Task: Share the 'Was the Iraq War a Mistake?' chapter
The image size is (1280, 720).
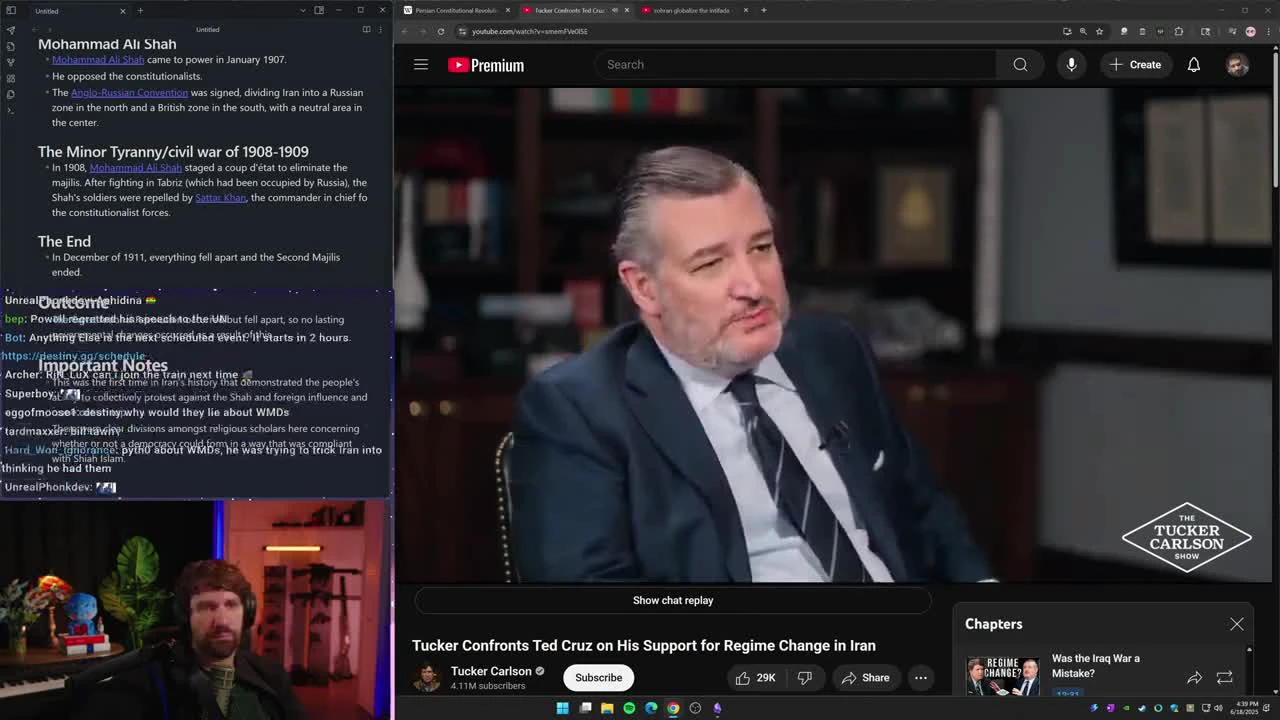Action: pos(1194,678)
